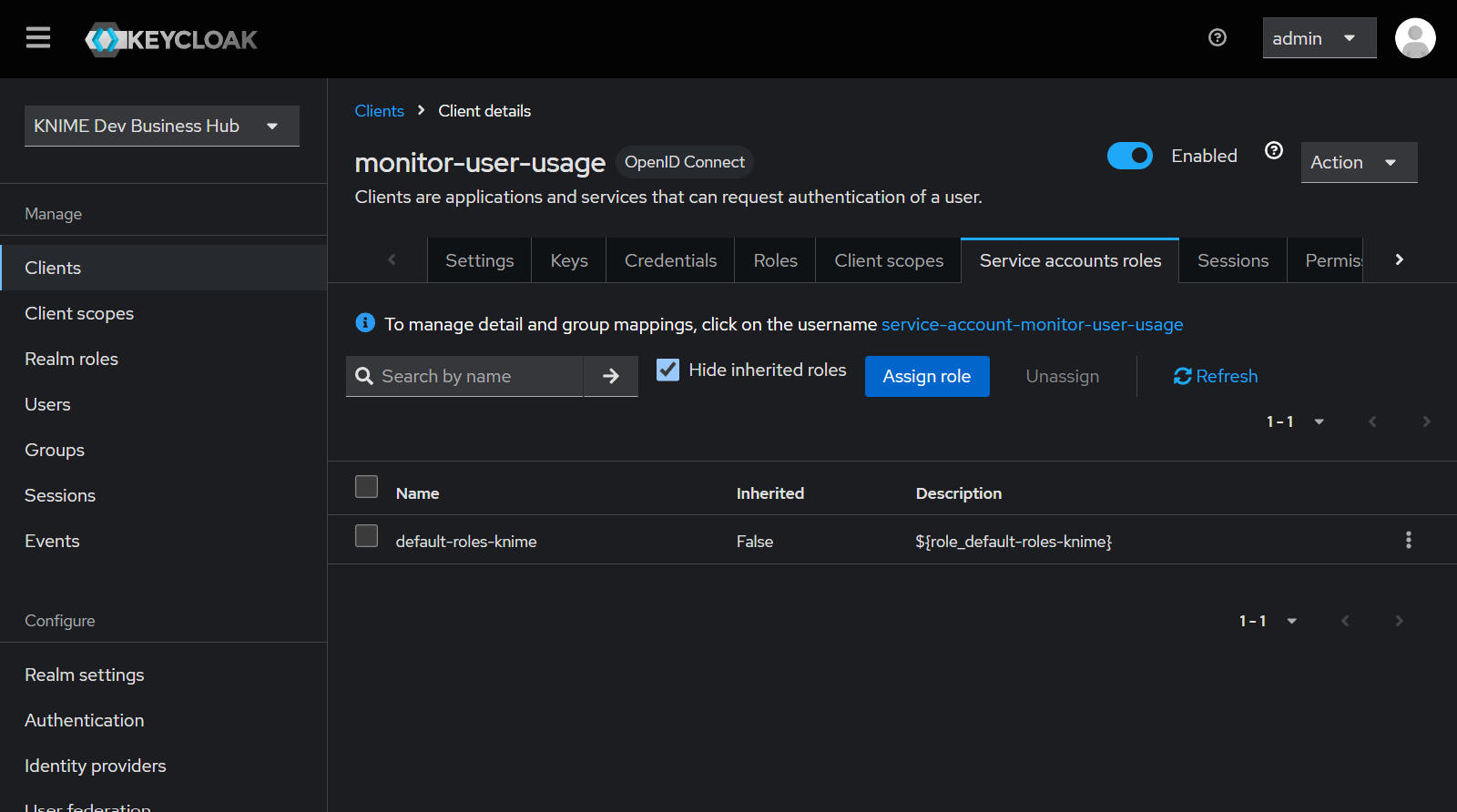Open the hamburger navigation menu

[x=38, y=38]
